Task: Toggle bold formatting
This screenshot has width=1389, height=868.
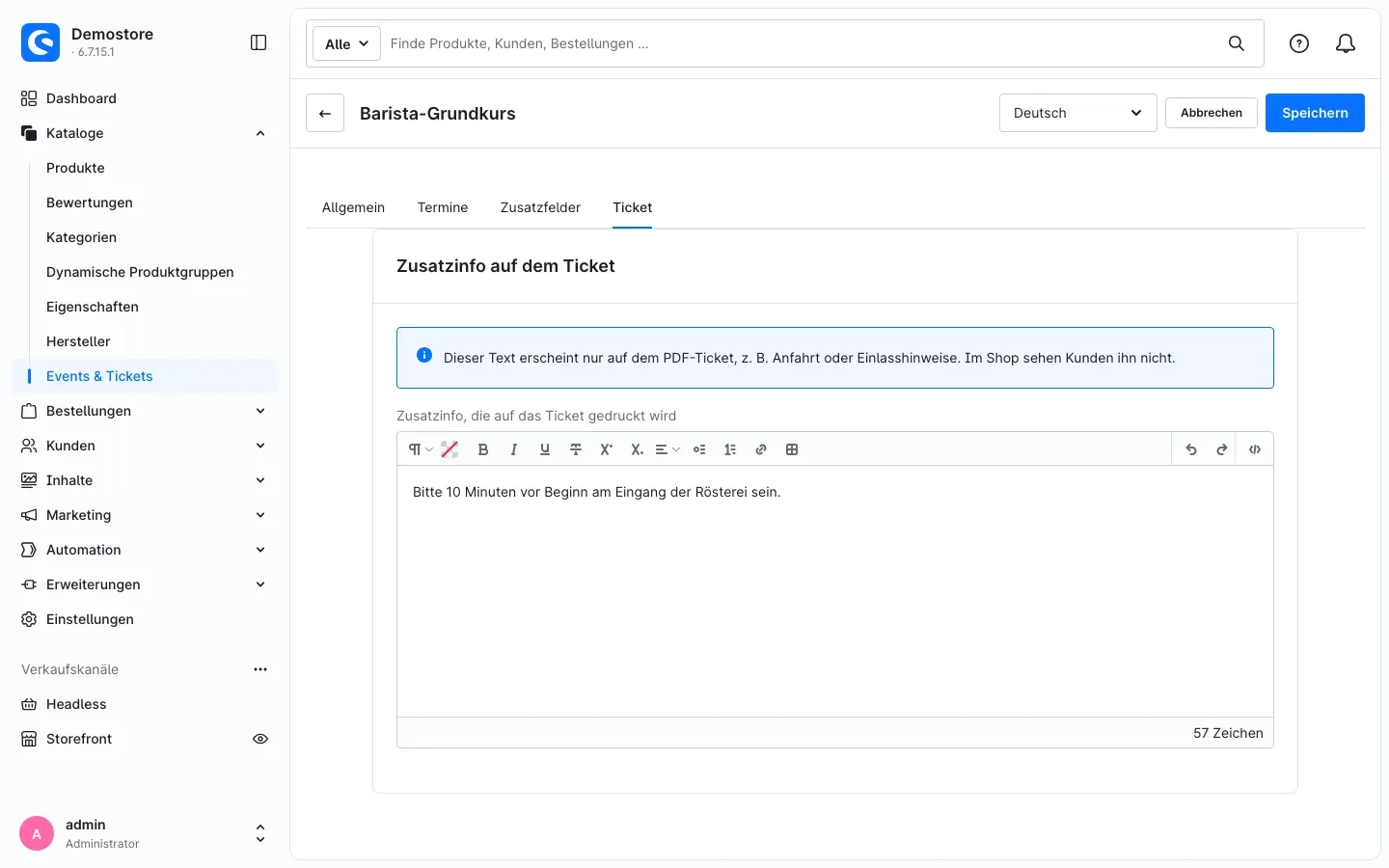Action: click(483, 449)
